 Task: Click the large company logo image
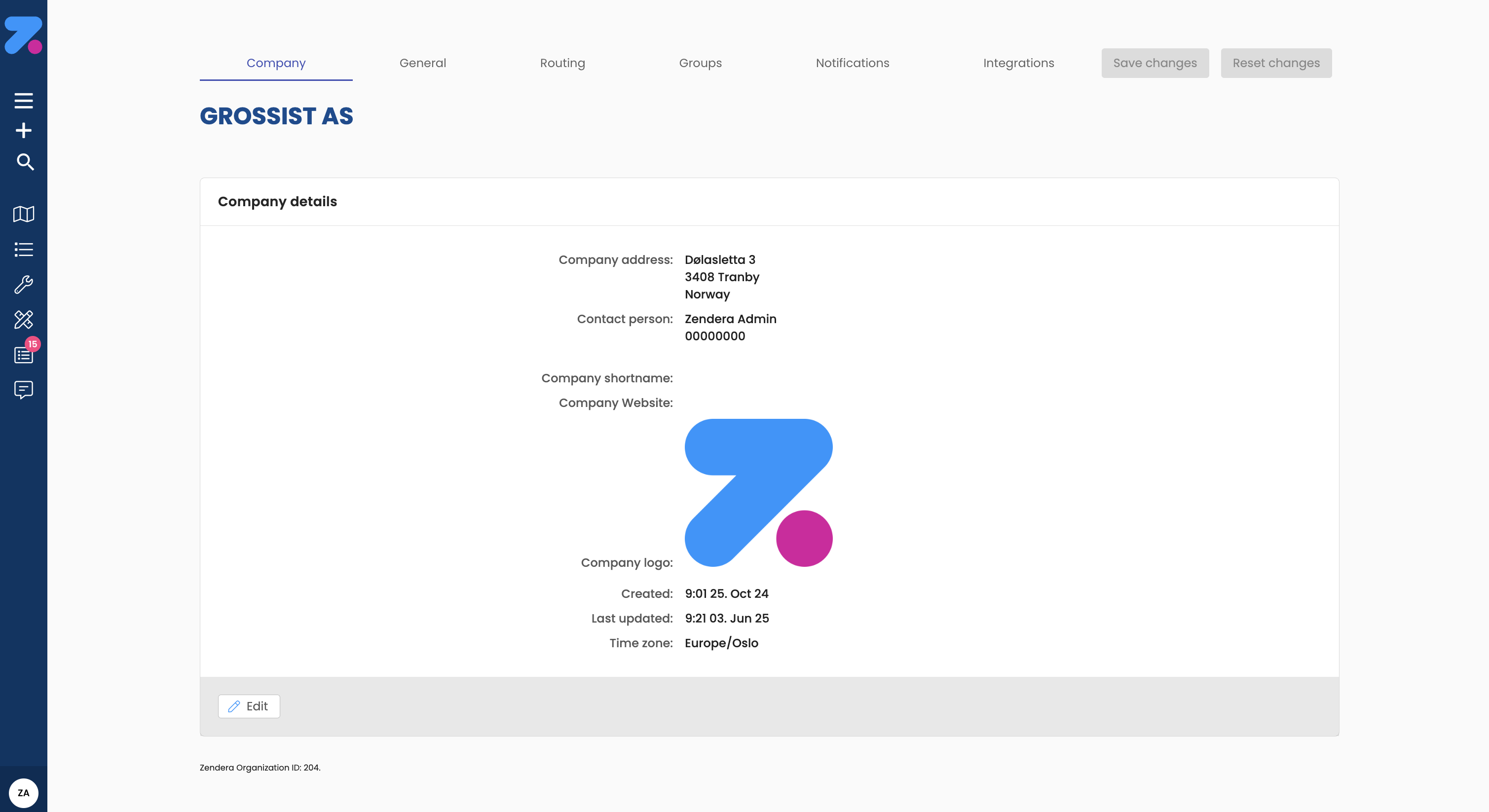click(x=758, y=492)
